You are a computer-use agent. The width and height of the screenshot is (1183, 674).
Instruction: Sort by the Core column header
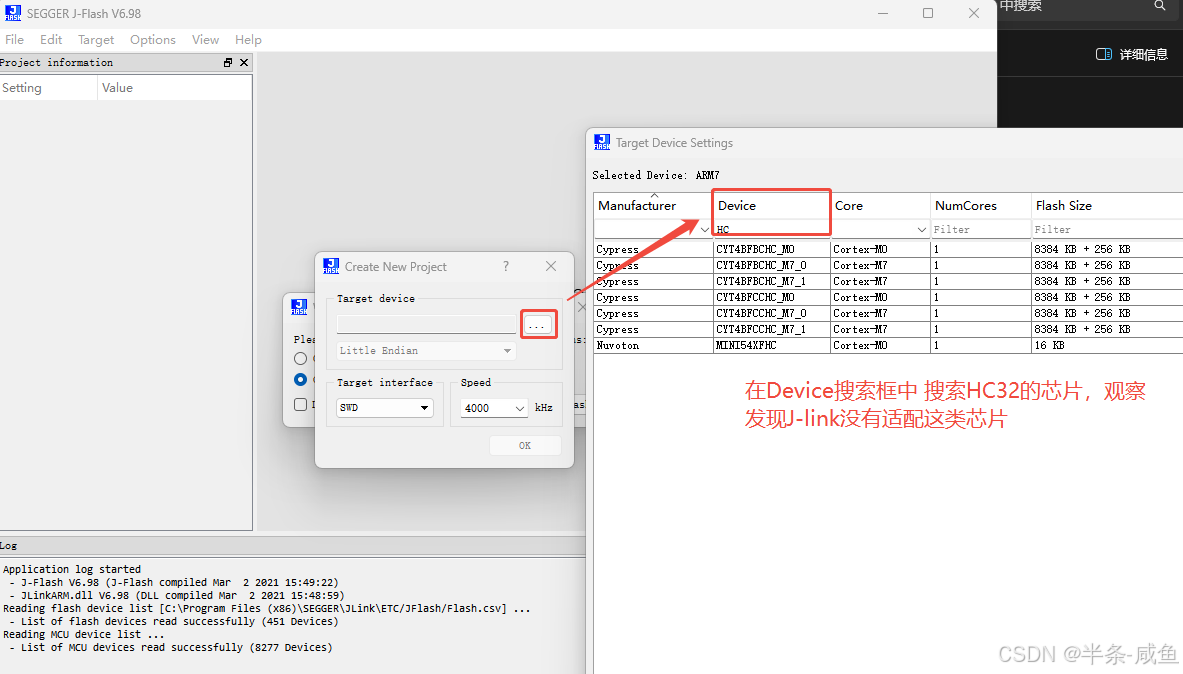pos(880,206)
